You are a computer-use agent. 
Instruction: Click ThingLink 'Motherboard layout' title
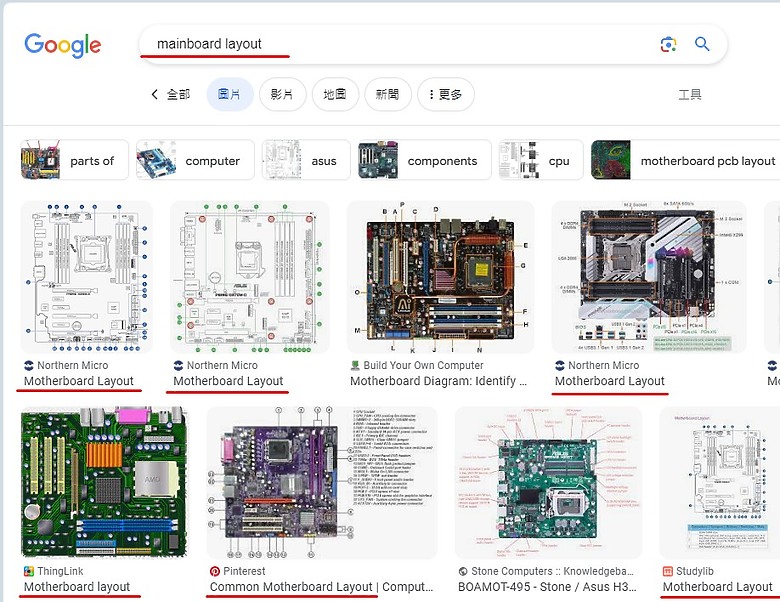click(x=77, y=587)
